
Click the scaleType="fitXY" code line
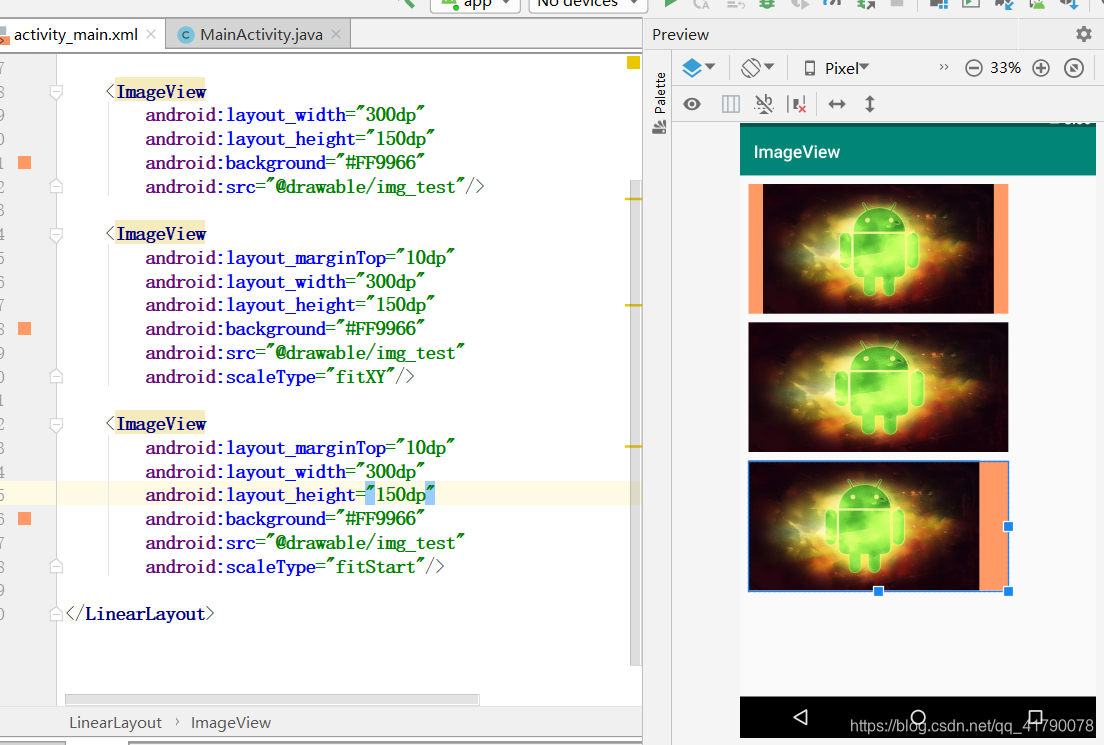pos(280,377)
